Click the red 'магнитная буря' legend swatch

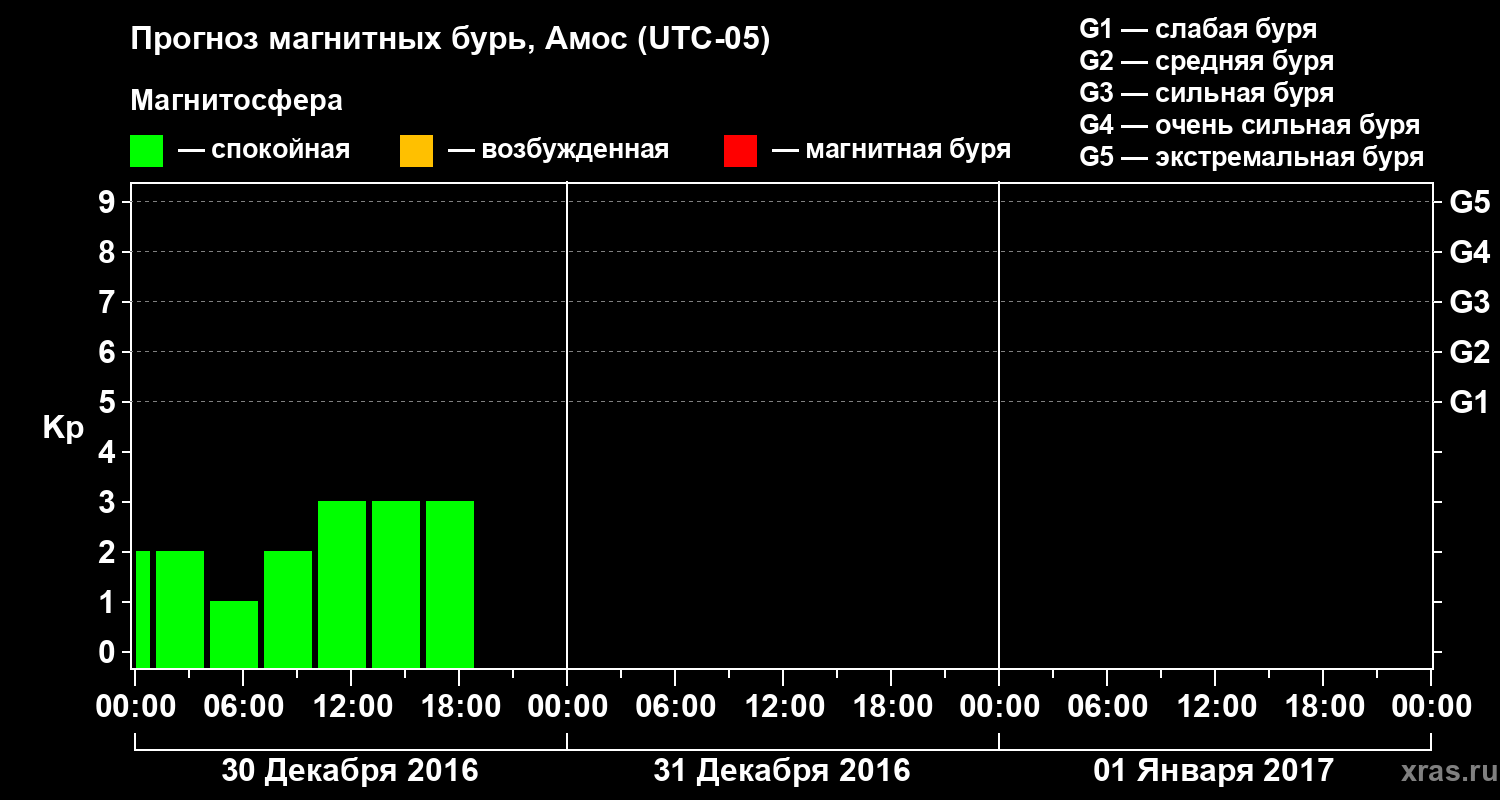coord(740,151)
